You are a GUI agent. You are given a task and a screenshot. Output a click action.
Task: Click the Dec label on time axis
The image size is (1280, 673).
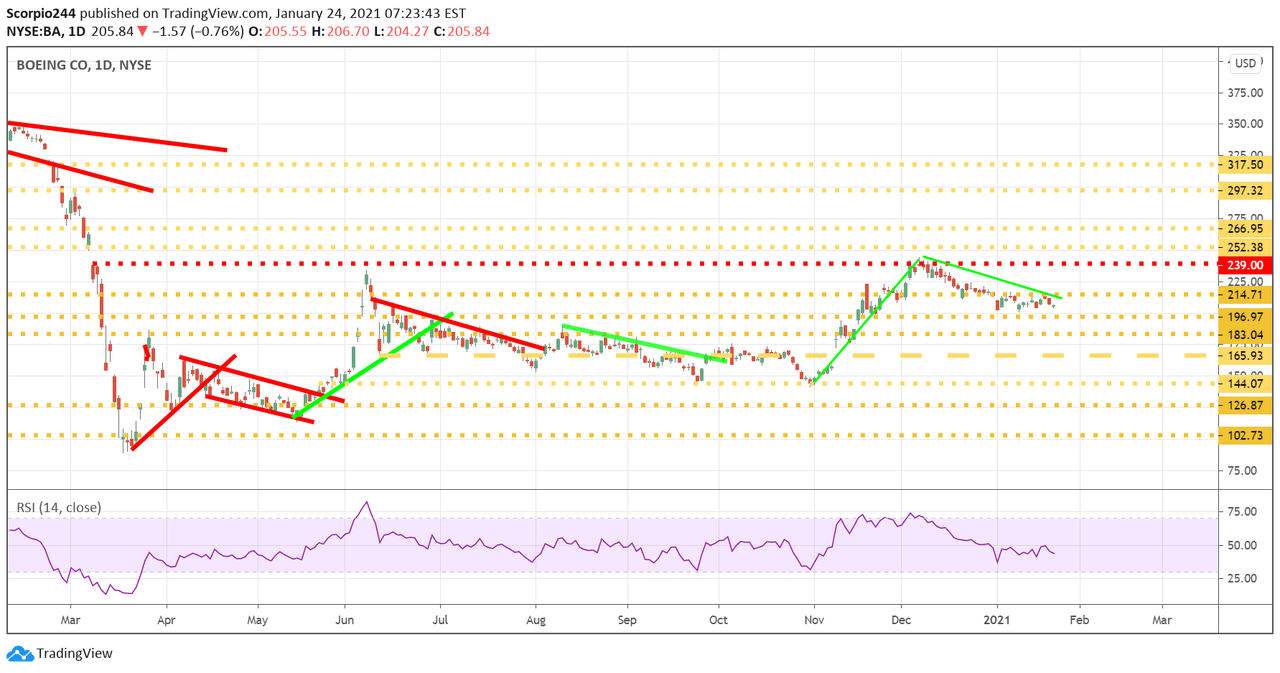click(x=901, y=620)
